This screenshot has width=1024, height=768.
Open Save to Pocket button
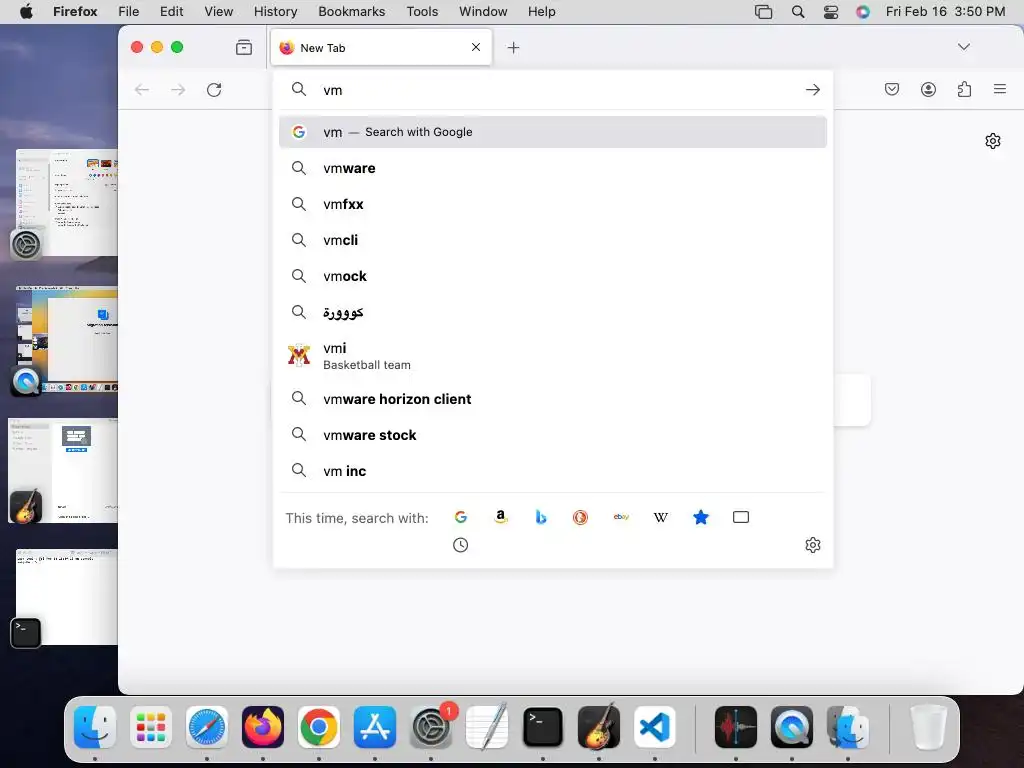(891, 89)
